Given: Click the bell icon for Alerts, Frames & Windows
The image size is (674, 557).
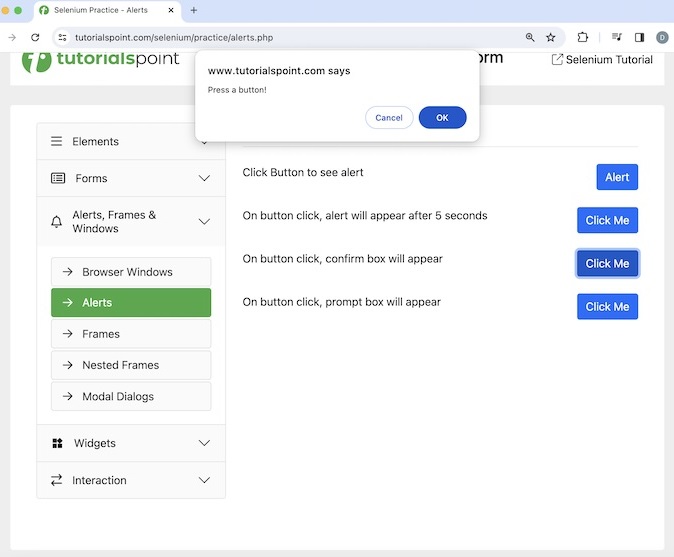Looking at the screenshot, I should [x=56, y=222].
